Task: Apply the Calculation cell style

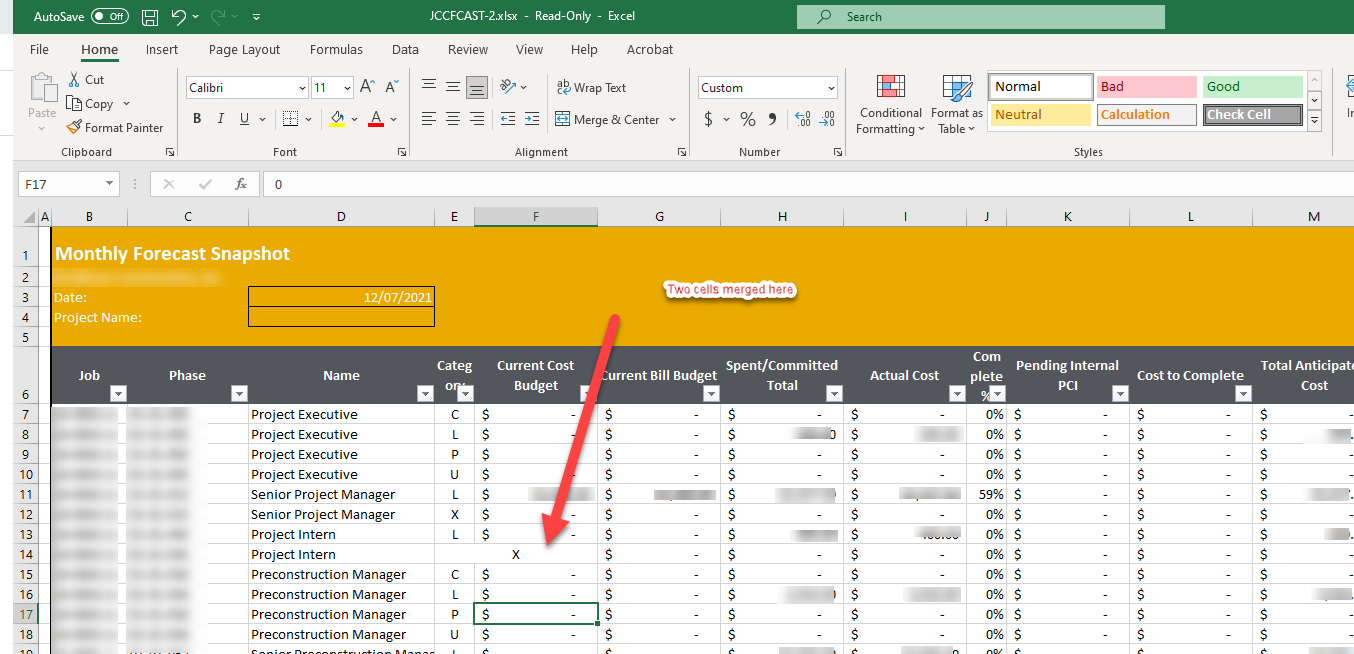Action: 1147,115
